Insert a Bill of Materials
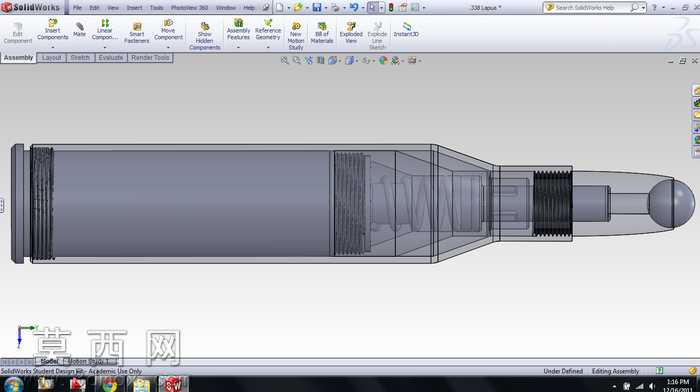 [x=322, y=33]
